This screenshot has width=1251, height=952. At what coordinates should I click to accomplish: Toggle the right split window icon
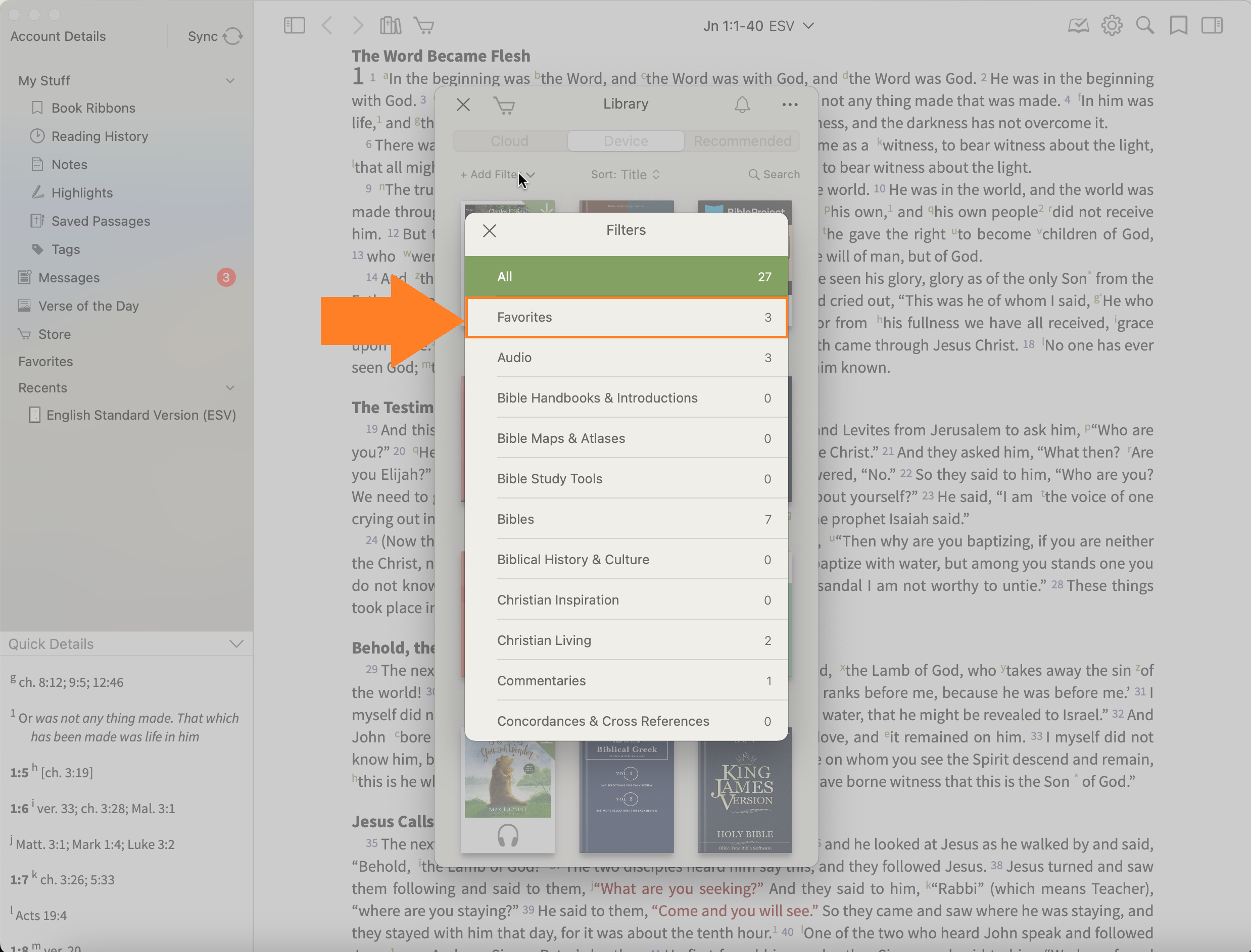1212,25
